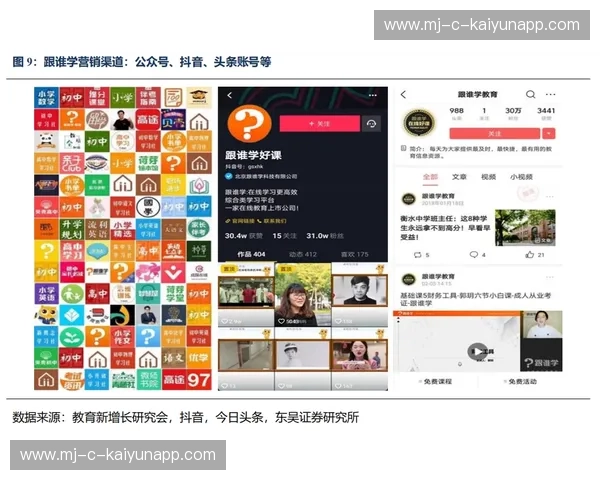600x480 pixels.
Task: Tap the green 家长伴考 account icon
Action: 199,229
